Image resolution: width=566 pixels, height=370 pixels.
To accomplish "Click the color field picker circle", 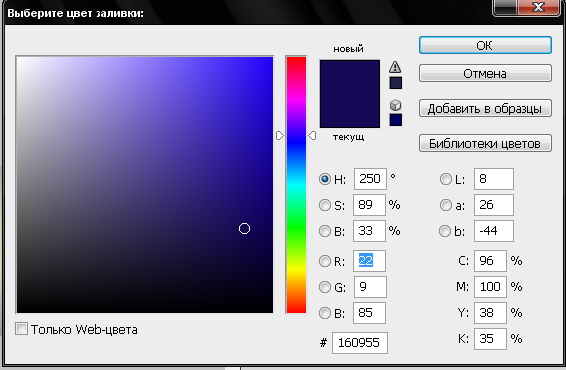I will point(244,228).
